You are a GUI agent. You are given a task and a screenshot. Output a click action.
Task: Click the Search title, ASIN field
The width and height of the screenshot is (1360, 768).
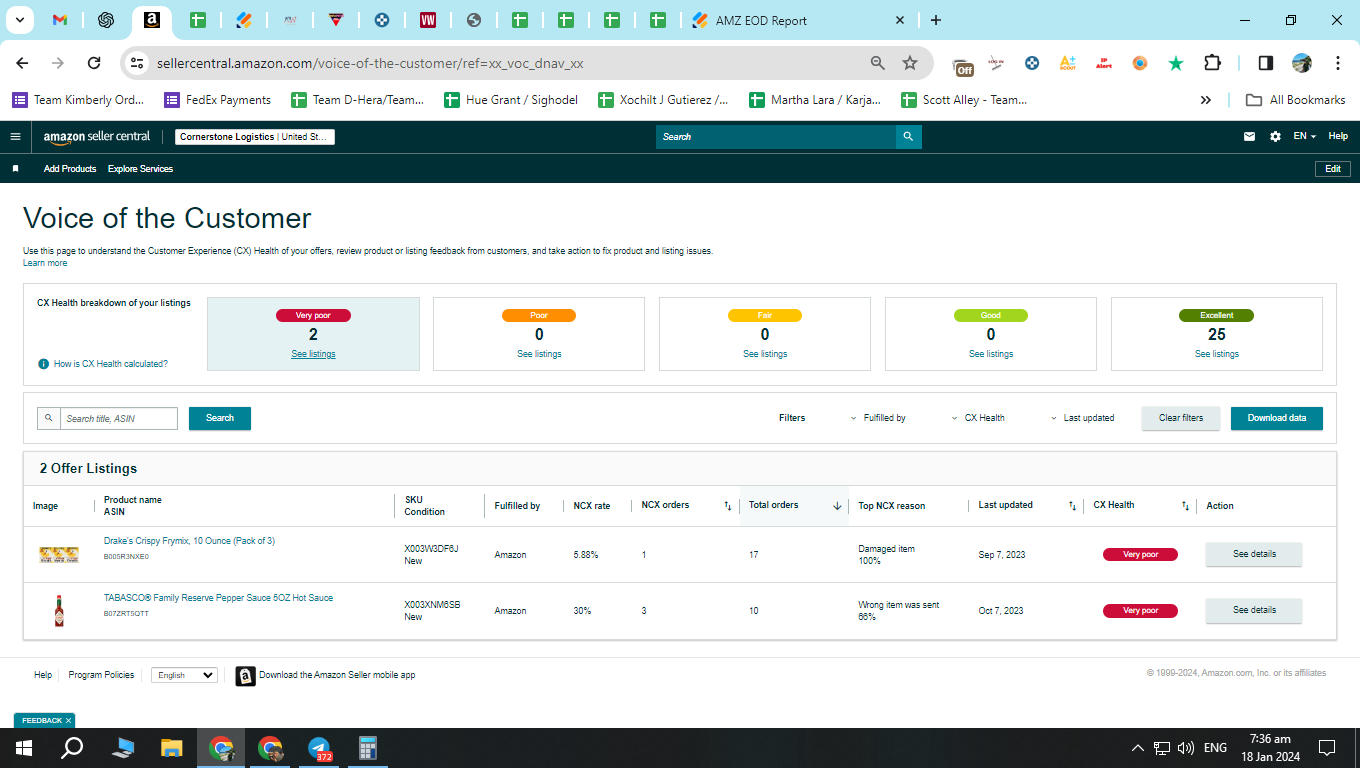pyautogui.click(x=119, y=418)
